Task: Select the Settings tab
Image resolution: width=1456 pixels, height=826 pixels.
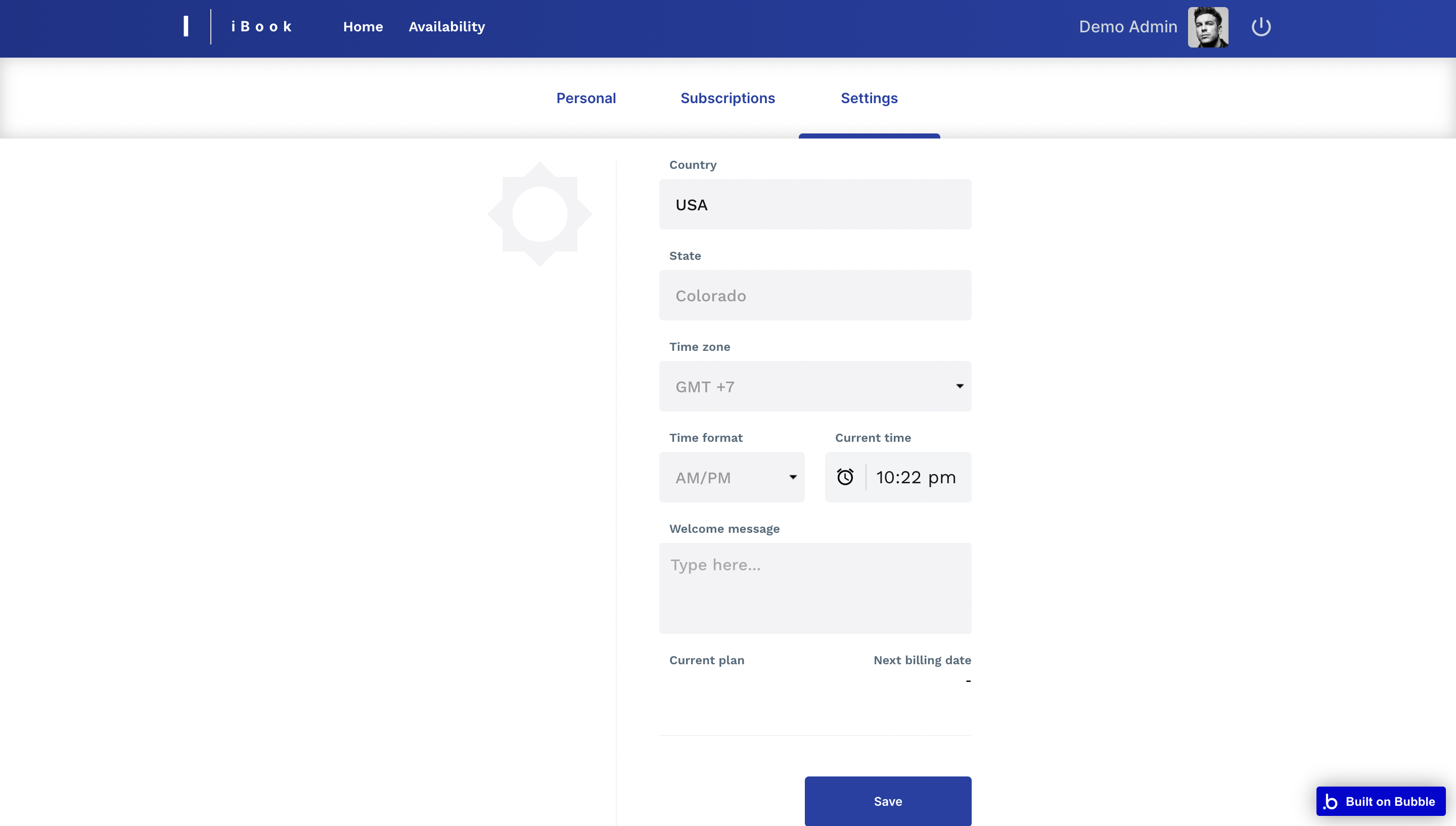Action: (x=869, y=98)
